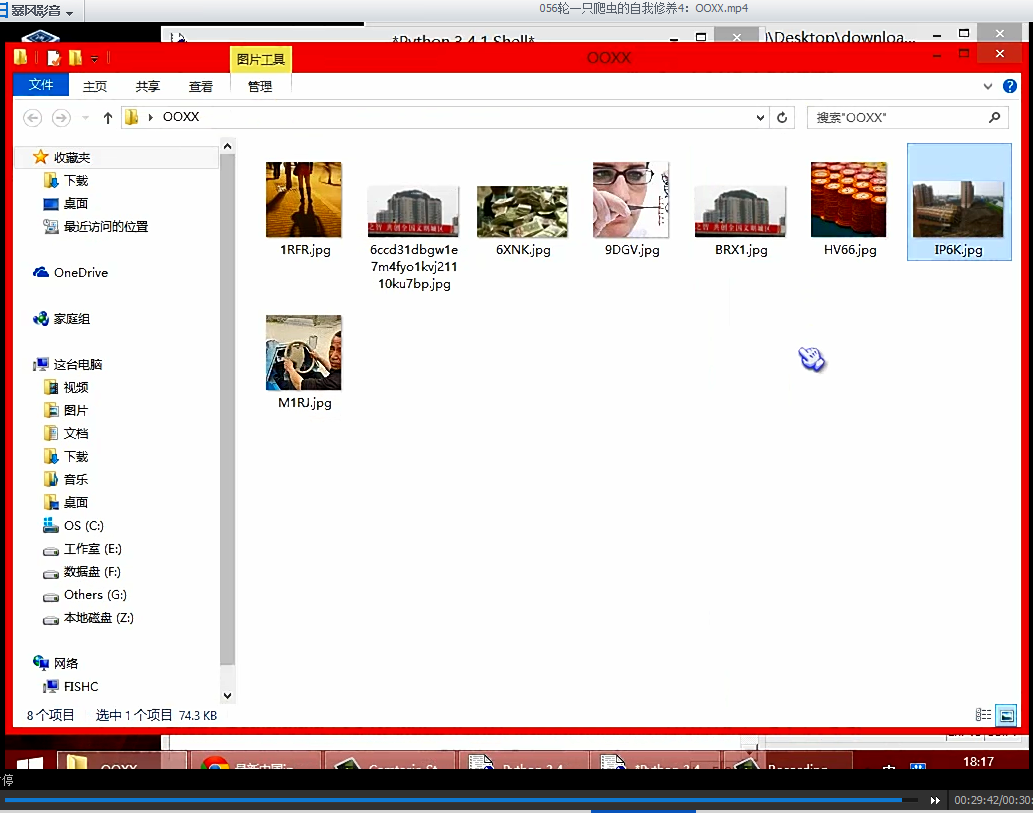Switch to details view layout
Screen dimensions: 1033x813
click(x=983, y=715)
